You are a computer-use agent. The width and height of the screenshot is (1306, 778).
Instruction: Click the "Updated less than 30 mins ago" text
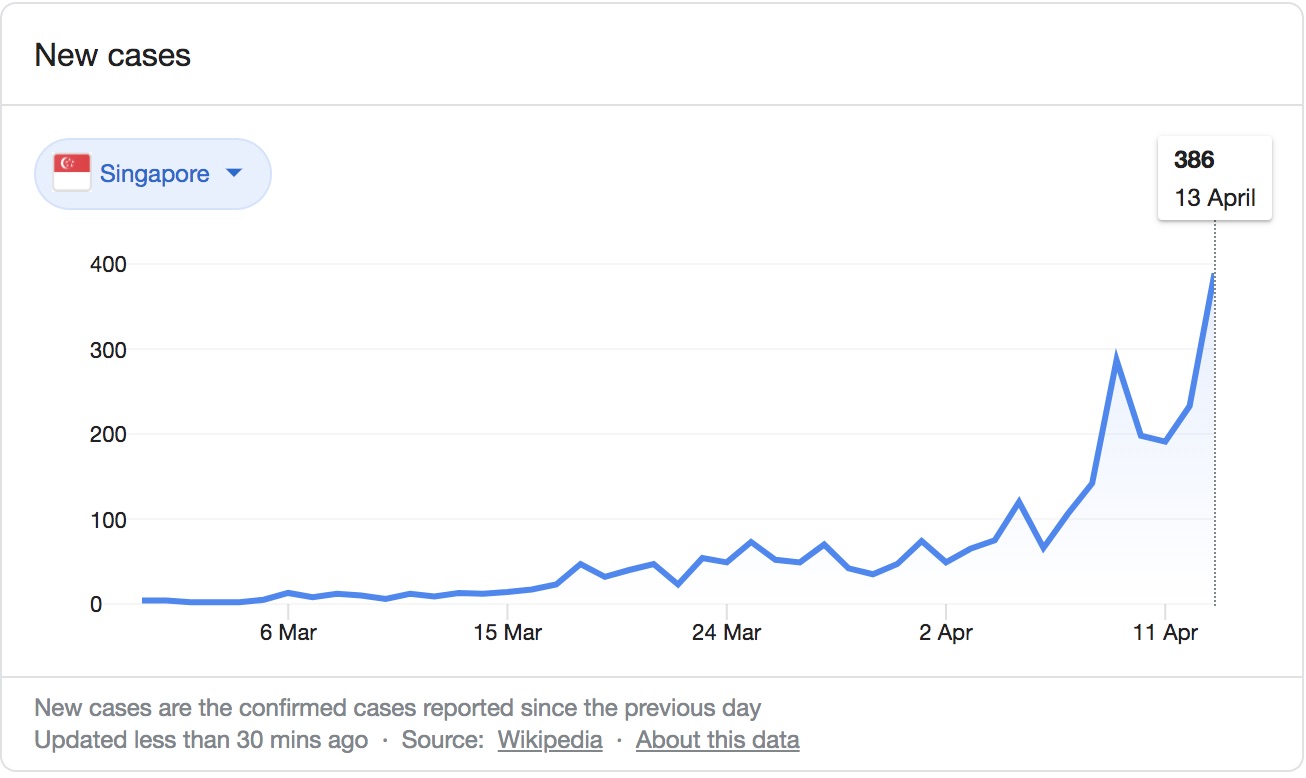(x=201, y=740)
